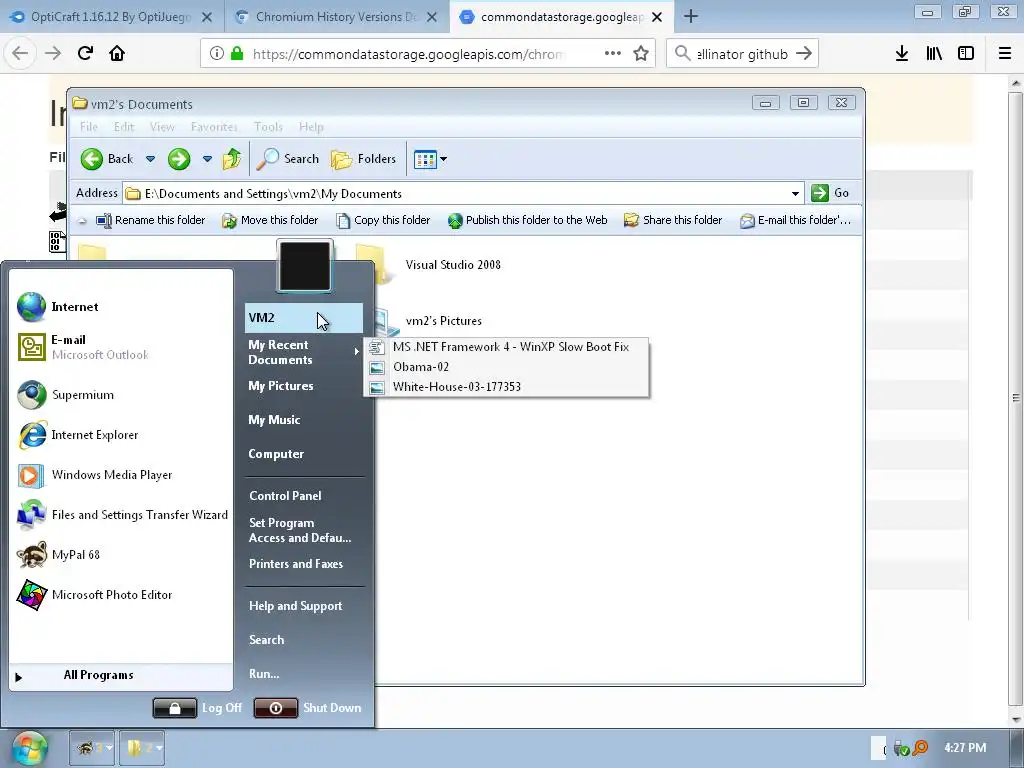
Task: Open browser downloads arrow icon
Action: coord(902,54)
